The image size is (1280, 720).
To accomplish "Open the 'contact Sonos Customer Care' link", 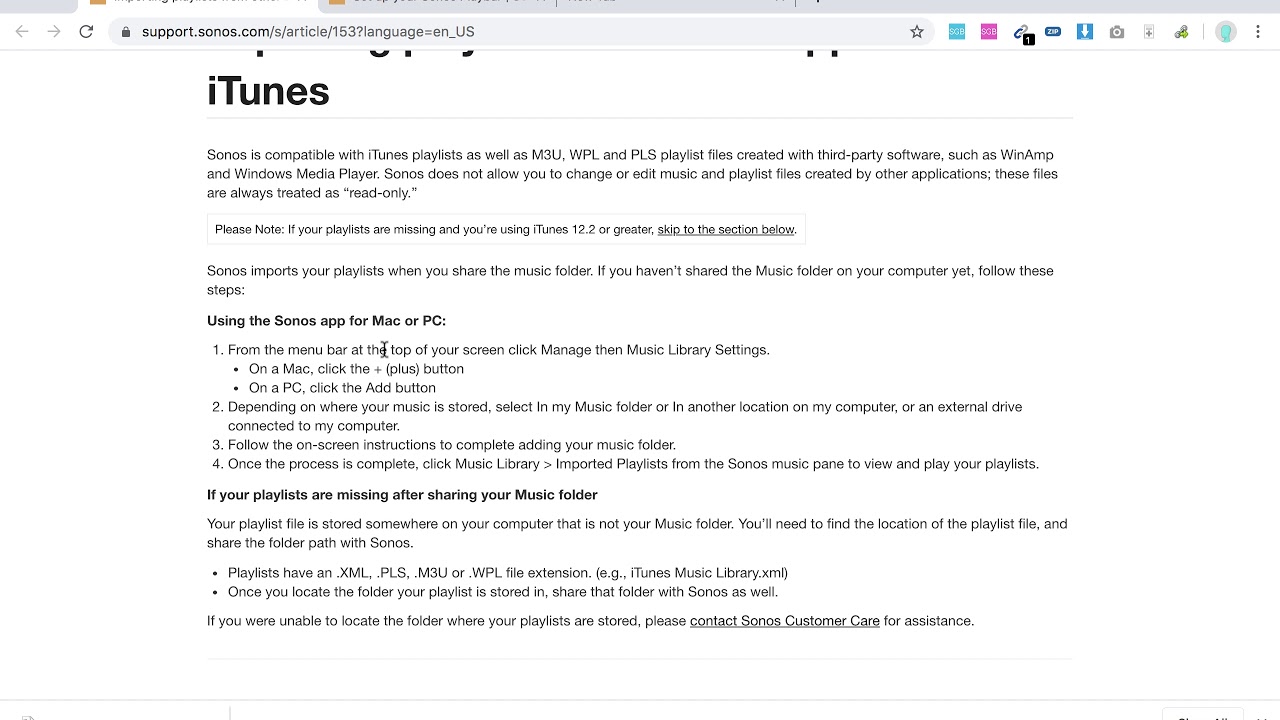I will [785, 621].
